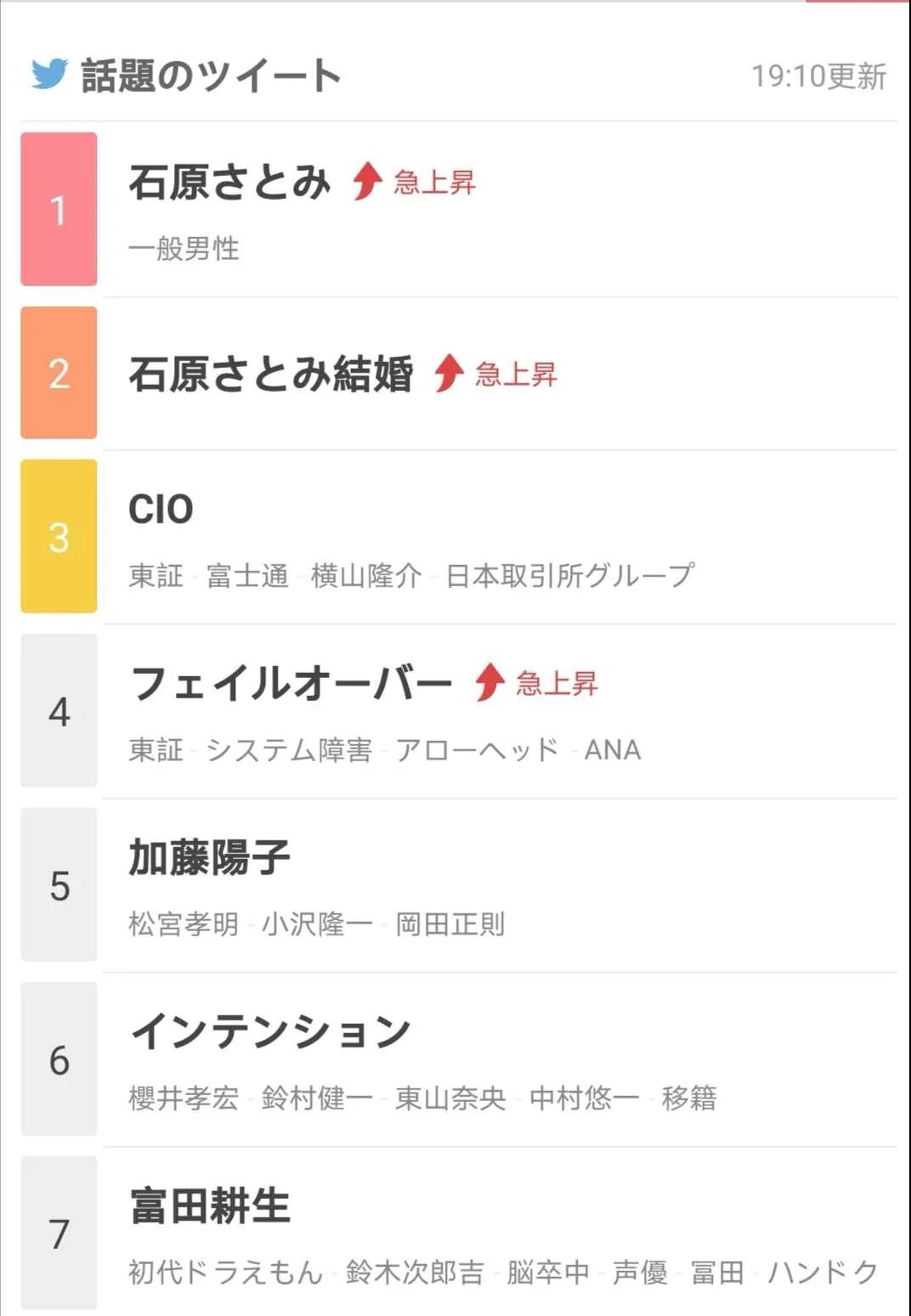Viewport: 911px width, 1316px height.
Task: Click red rising arrow beside フェイルオーバー
Action: (x=489, y=681)
